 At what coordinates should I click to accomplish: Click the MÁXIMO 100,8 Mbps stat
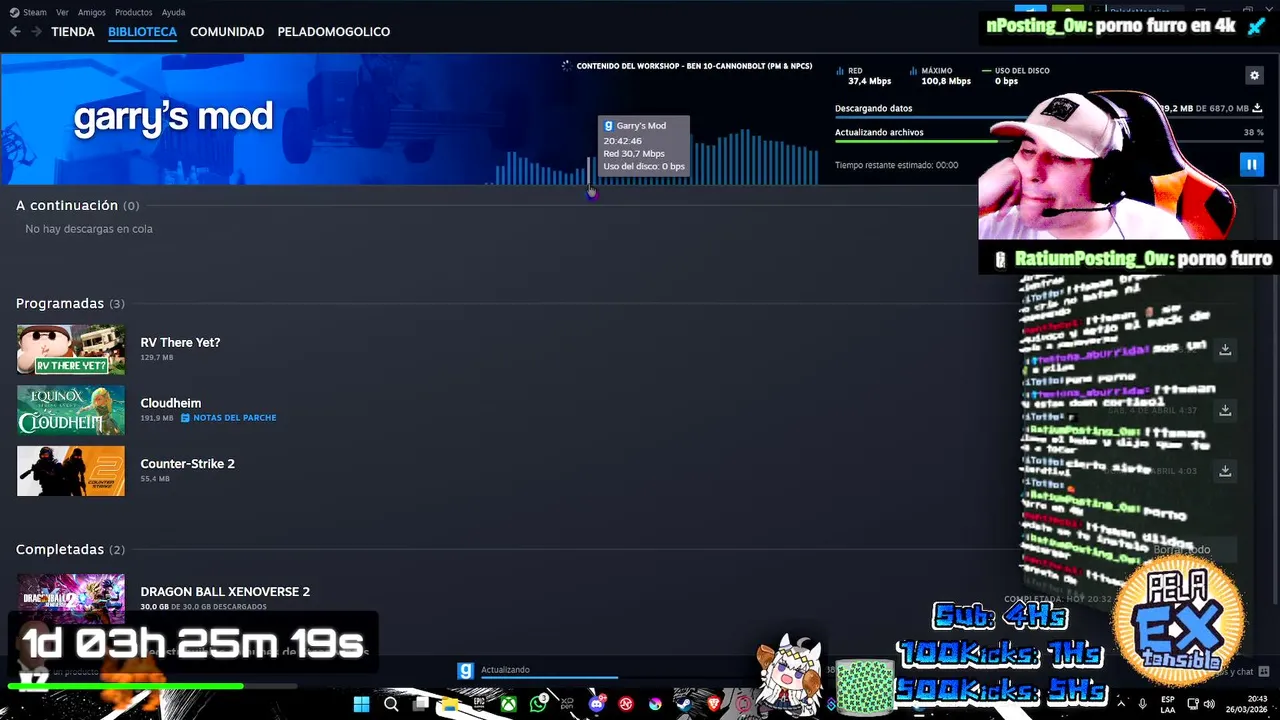(x=940, y=76)
